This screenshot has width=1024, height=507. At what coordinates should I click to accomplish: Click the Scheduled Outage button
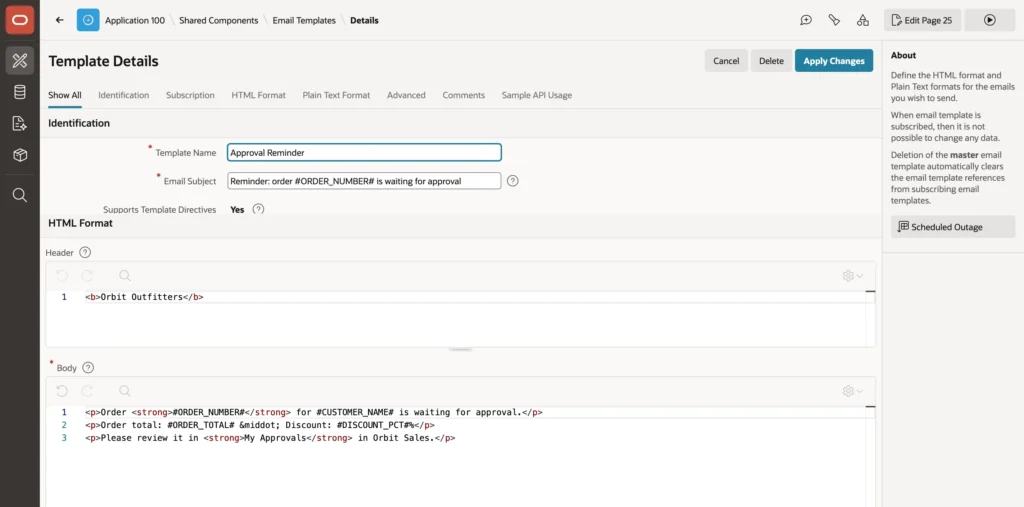point(953,227)
